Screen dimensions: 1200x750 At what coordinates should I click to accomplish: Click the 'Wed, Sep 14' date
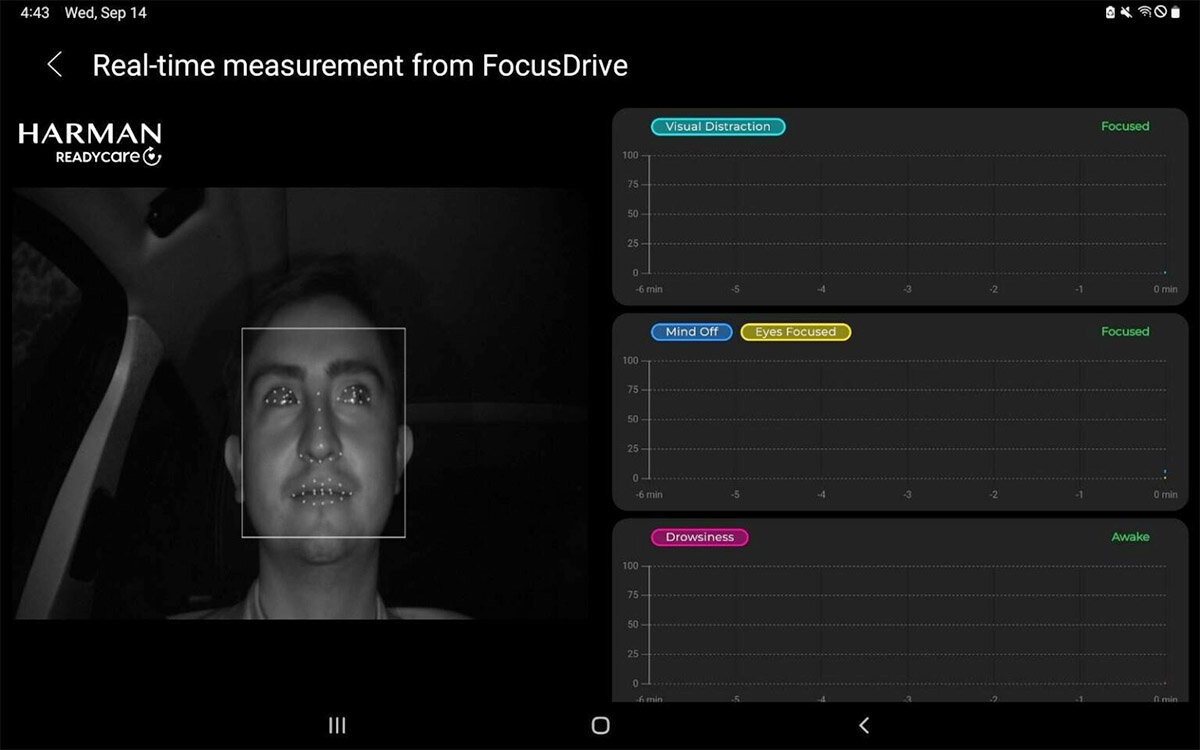pyautogui.click(x=105, y=13)
